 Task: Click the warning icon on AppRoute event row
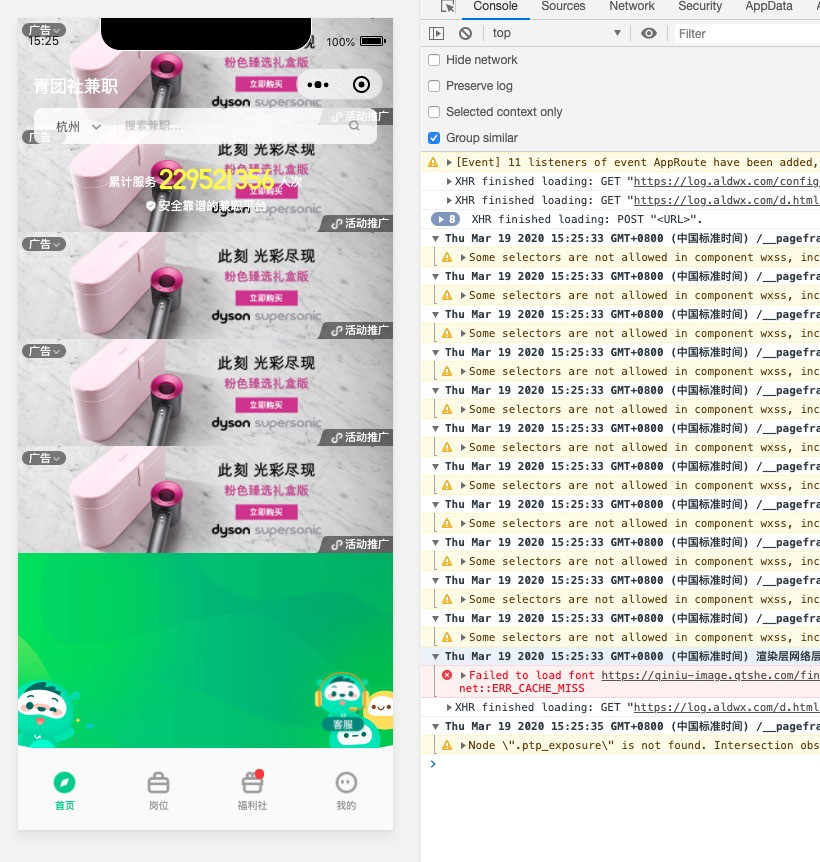coord(433,162)
